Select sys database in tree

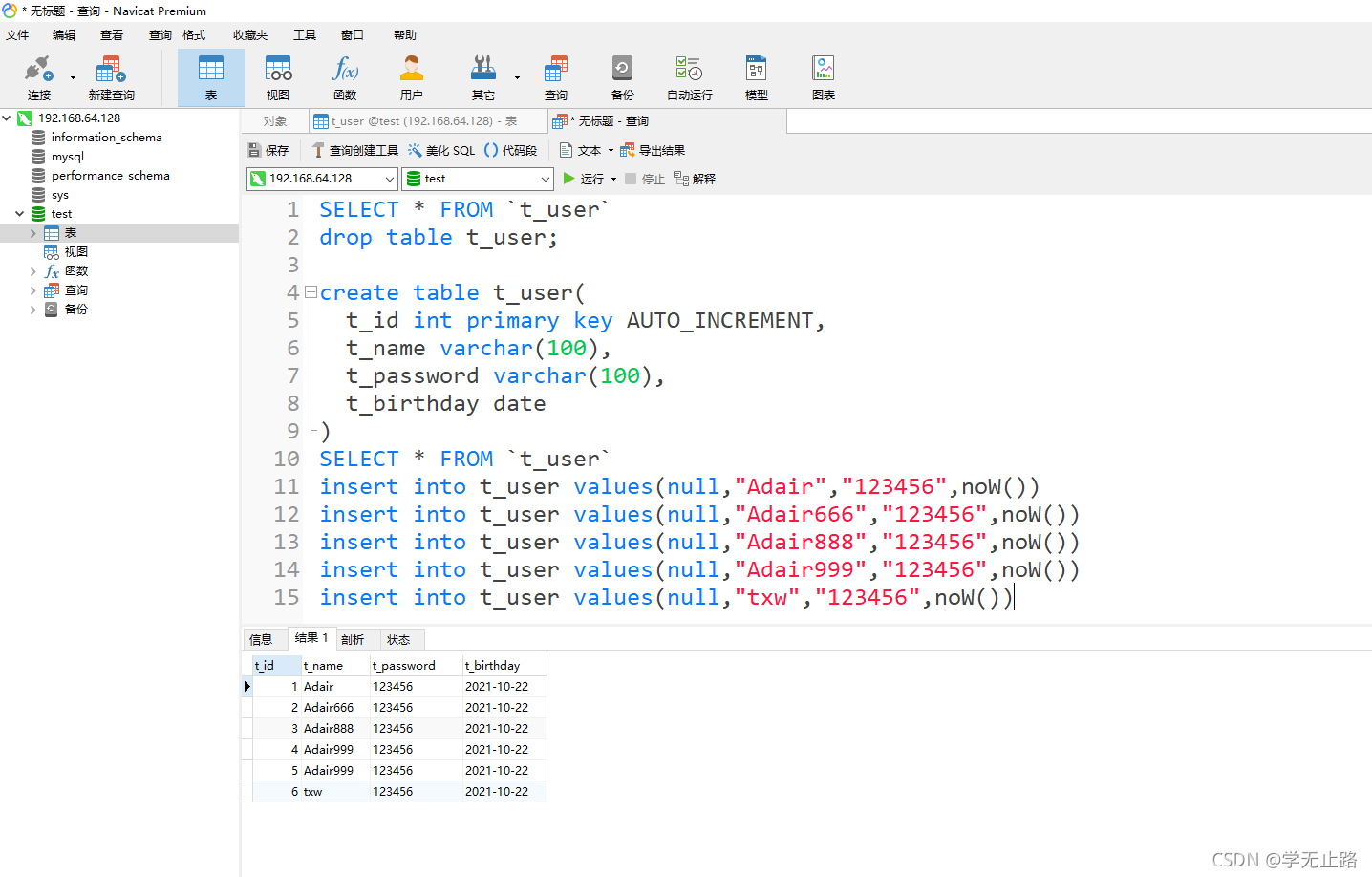click(59, 195)
